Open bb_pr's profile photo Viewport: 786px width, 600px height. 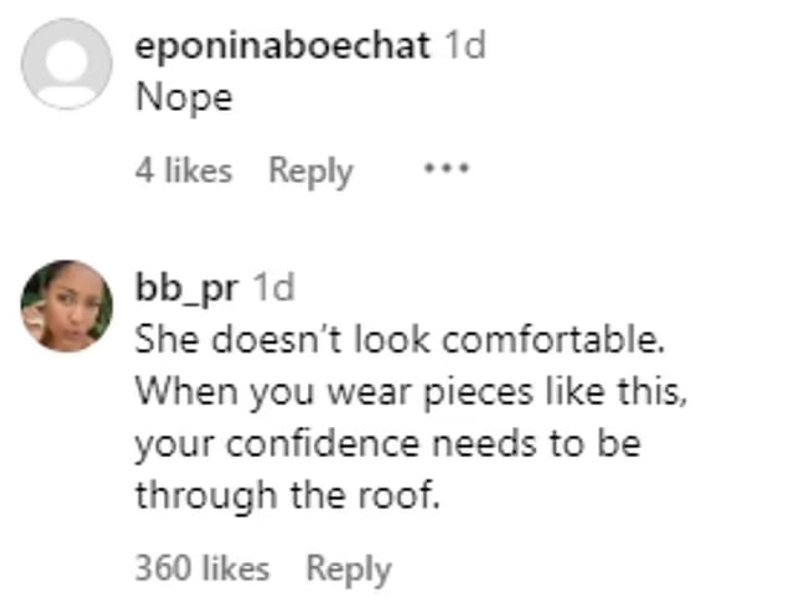[67, 306]
